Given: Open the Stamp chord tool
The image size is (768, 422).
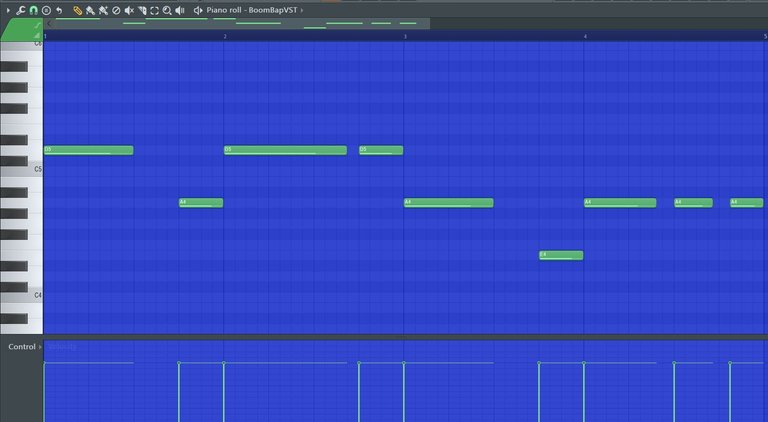Looking at the screenshot, I should (x=46, y=10).
